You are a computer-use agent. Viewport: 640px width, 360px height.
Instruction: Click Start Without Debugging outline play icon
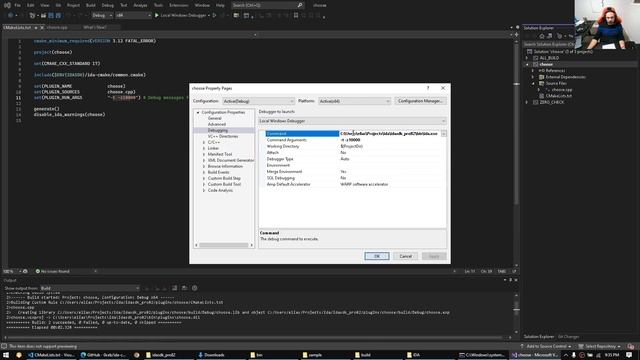(214, 15)
